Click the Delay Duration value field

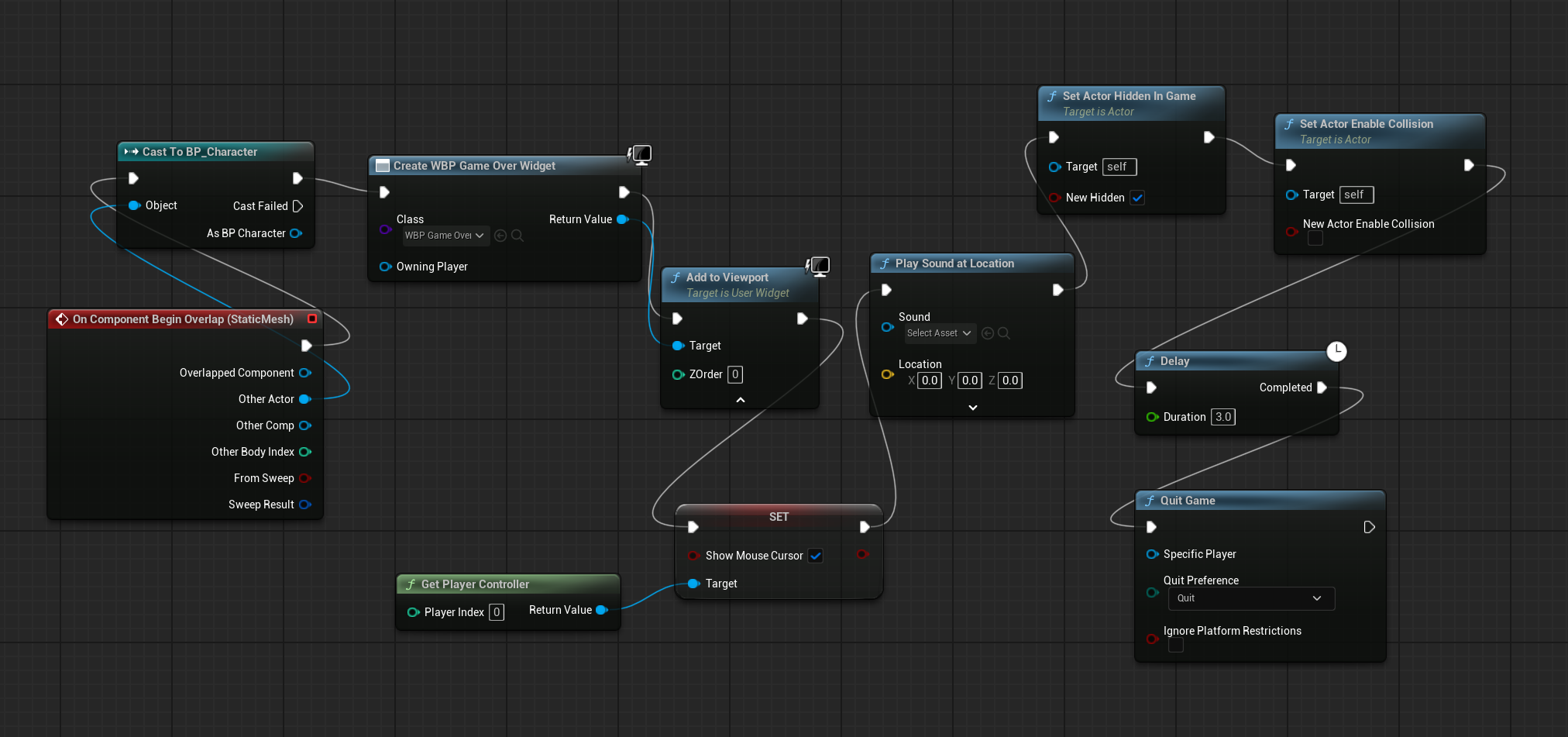[1223, 417]
